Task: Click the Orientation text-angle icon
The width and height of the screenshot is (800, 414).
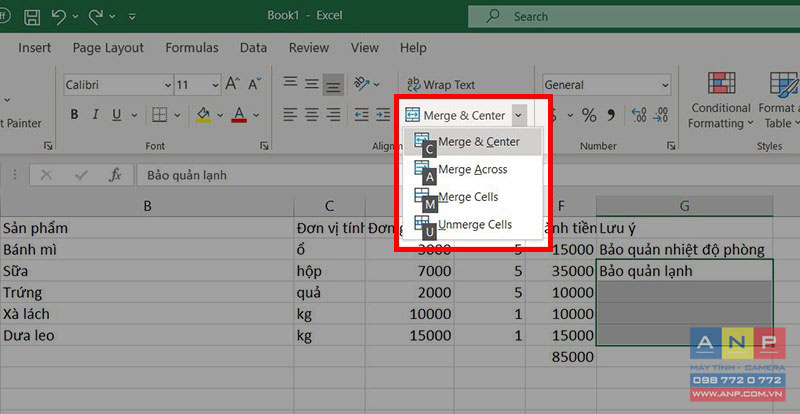Action: (362, 83)
